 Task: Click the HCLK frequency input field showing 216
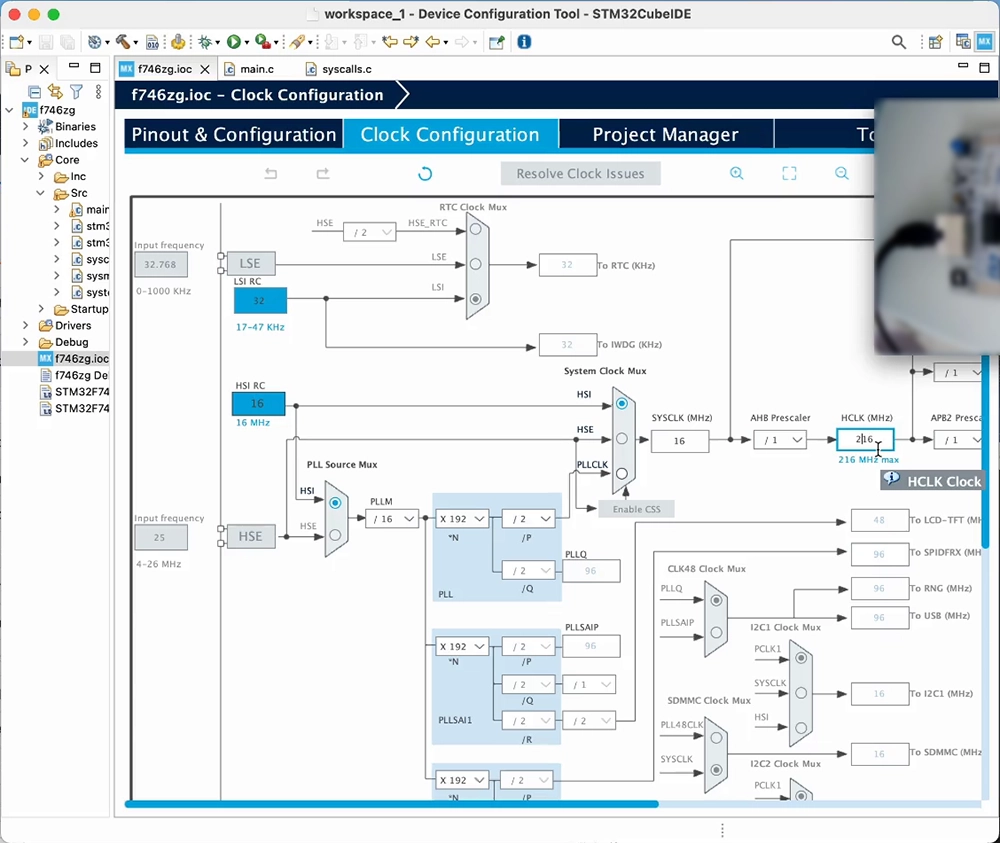click(x=865, y=440)
